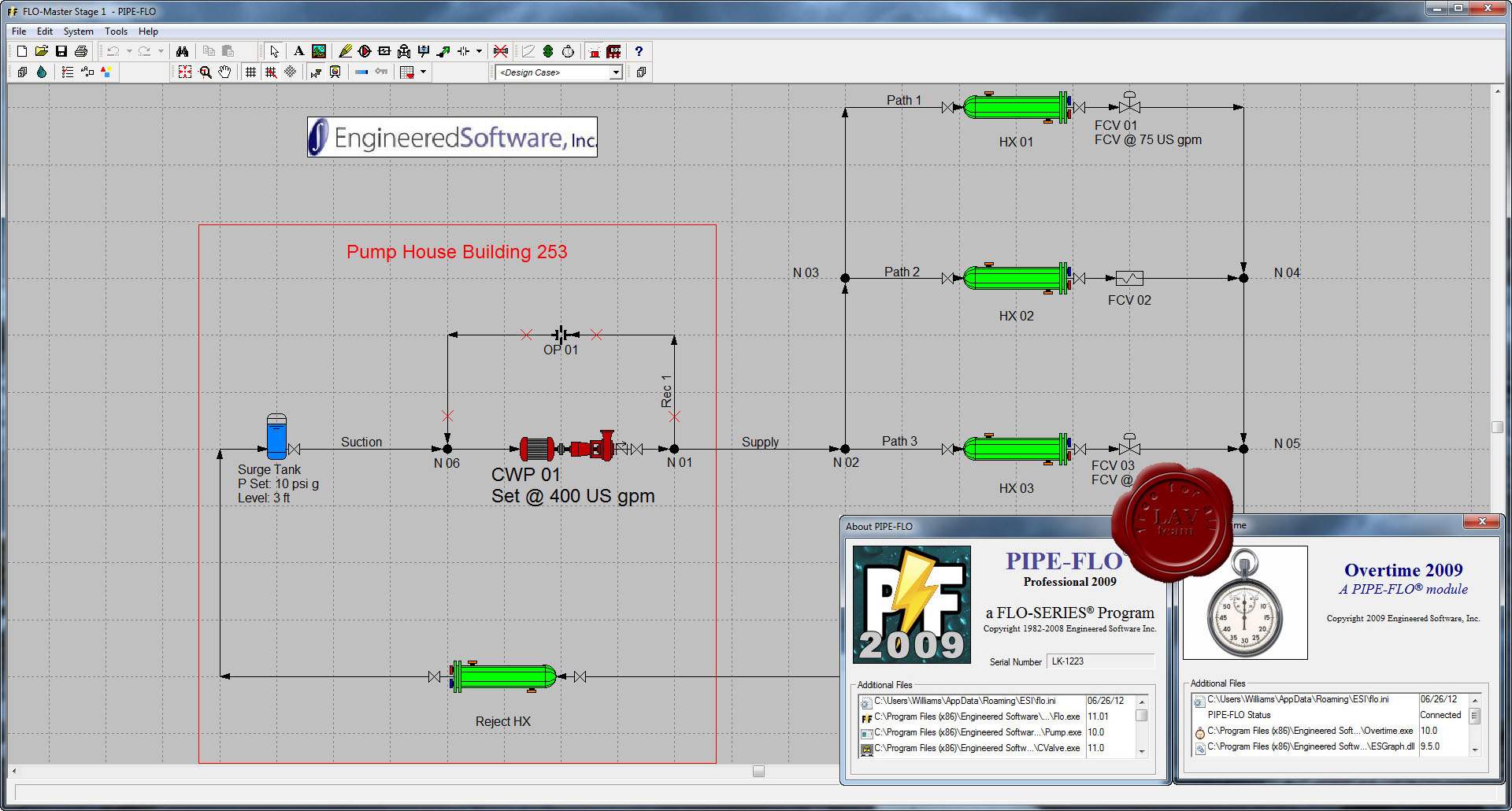Save the project with the floppy disk icon
1512x811 pixels.
coord(61,51)
